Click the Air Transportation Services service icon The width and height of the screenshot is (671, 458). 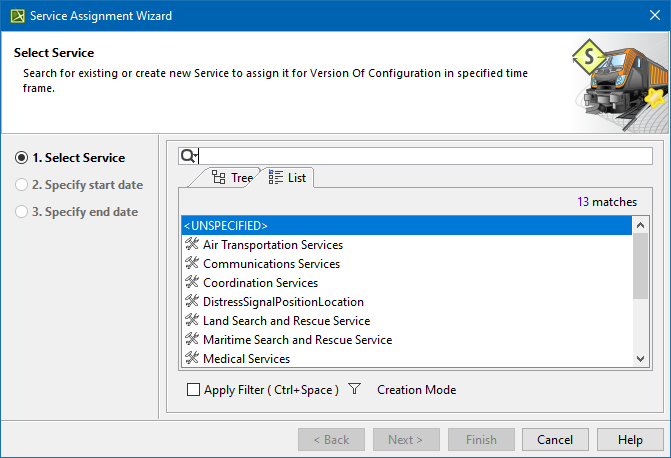point(193,245)
